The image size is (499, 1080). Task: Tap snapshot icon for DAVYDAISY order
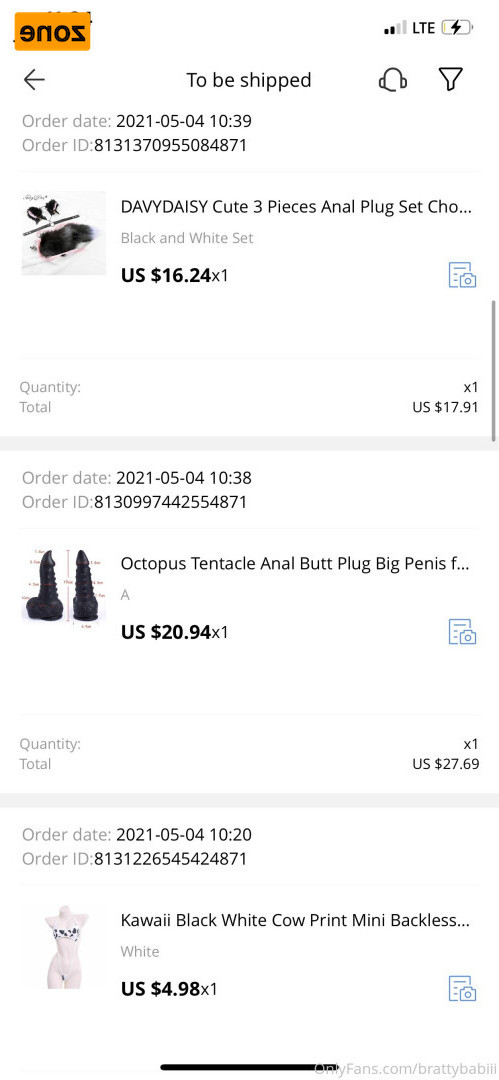[462, 275]
